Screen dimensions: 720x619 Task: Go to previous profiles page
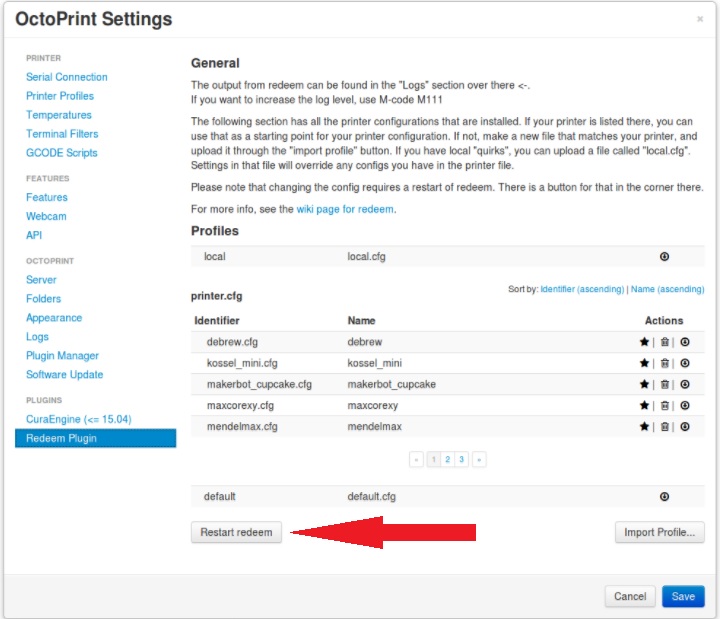[x=416, y=459]
